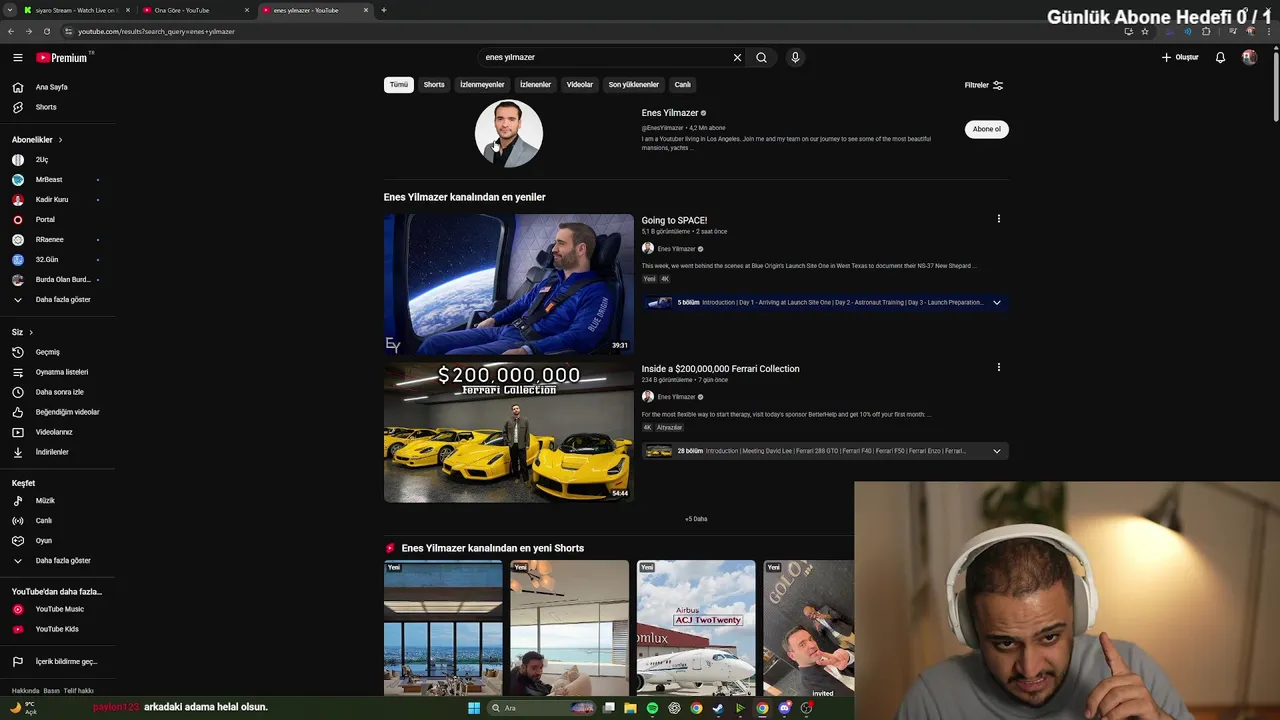1280x720 pixels.
Task: Open the Going to SPACE! title link
Action: 674,220
